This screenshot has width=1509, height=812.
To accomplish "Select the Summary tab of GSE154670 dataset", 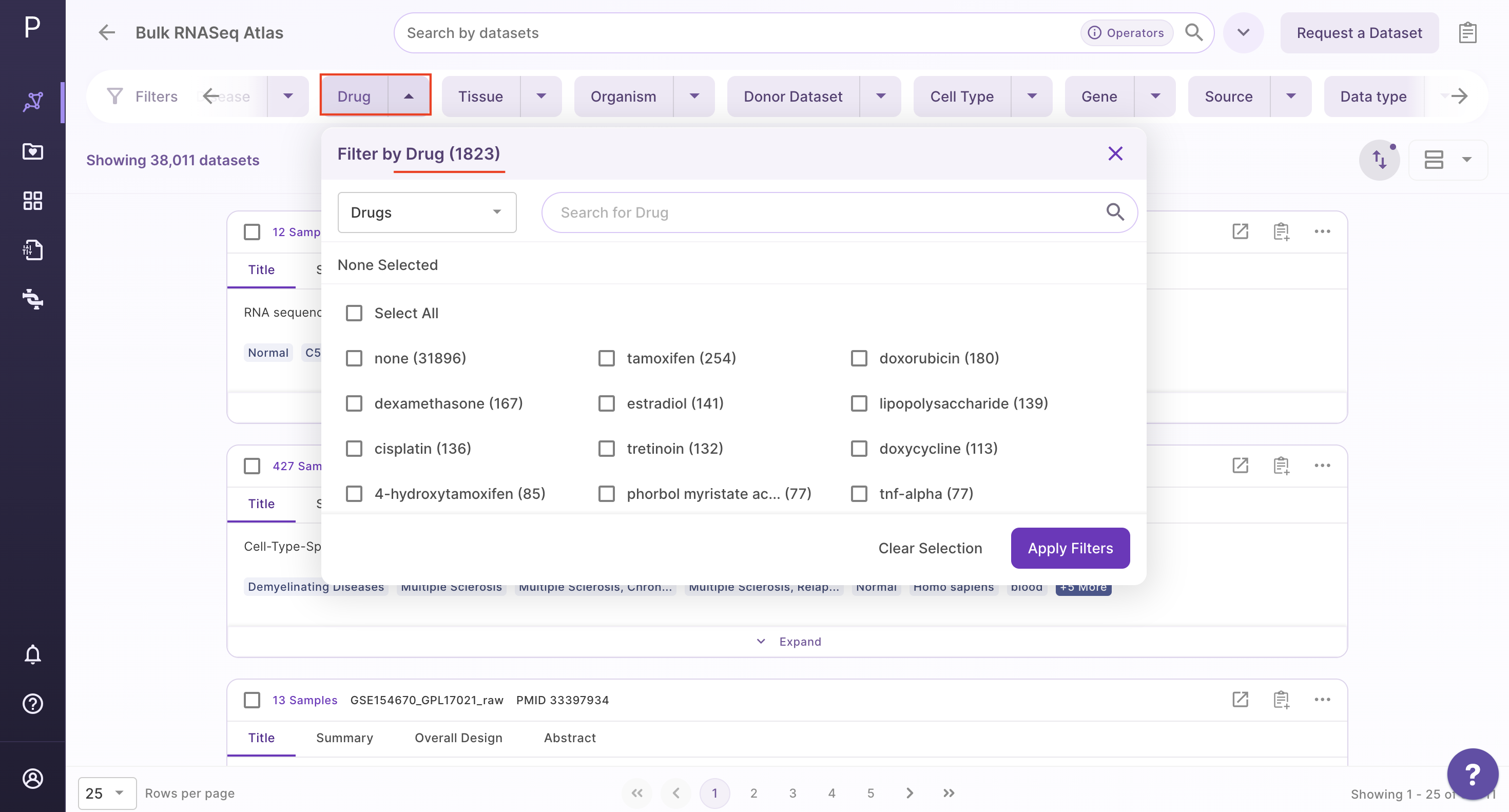I will pyautogui.click(x=344, y=738).
